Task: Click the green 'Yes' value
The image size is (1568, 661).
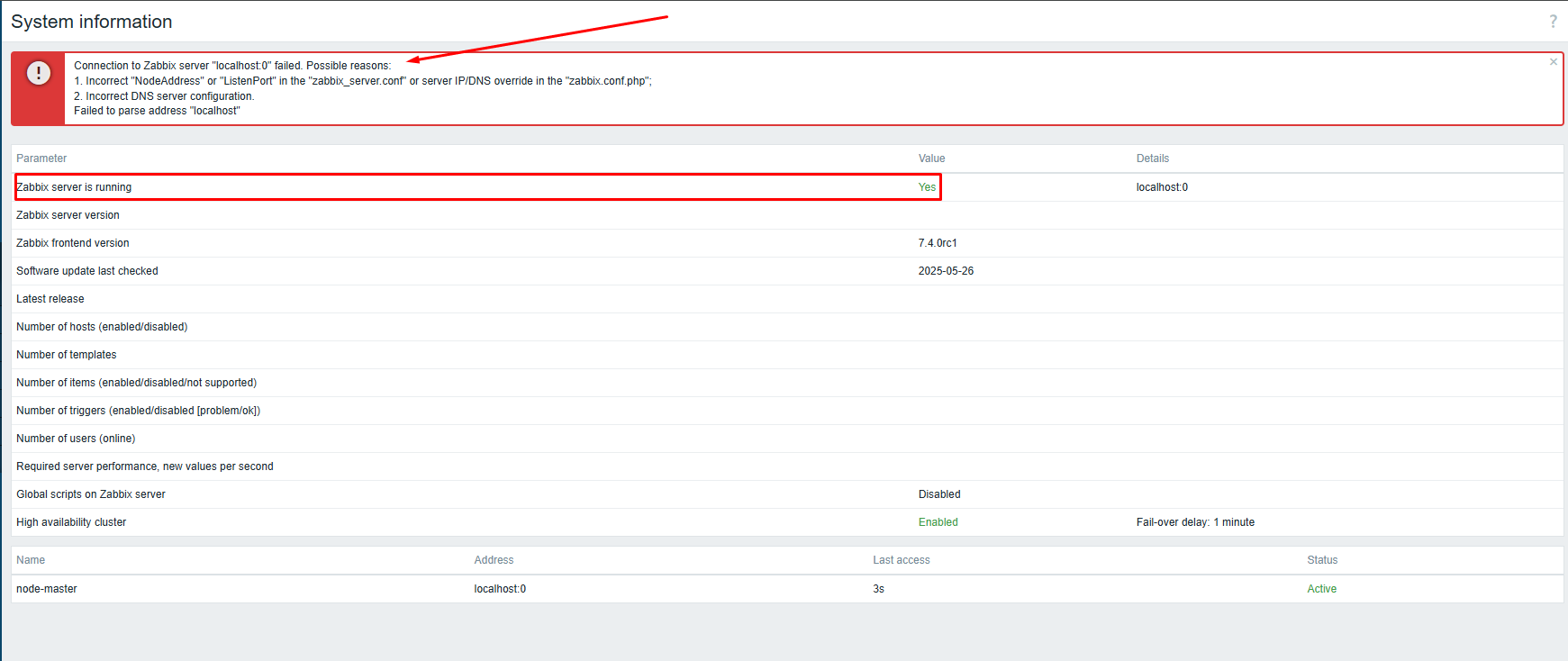Action: pos(927,187)
